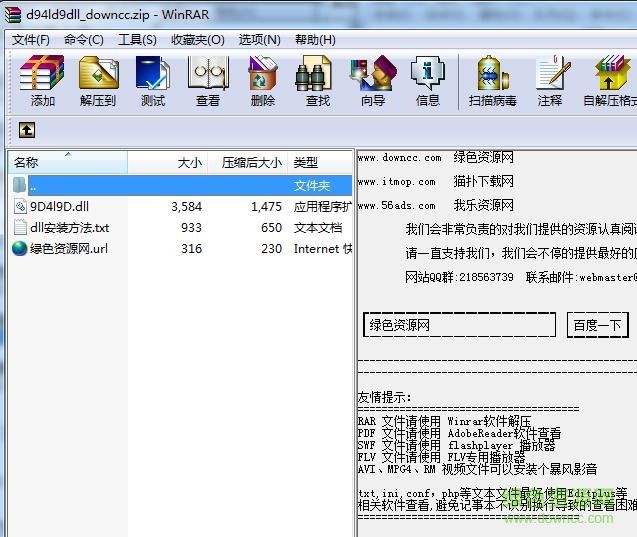Show archive 信息 (Info) icon

tap(428, 73)
